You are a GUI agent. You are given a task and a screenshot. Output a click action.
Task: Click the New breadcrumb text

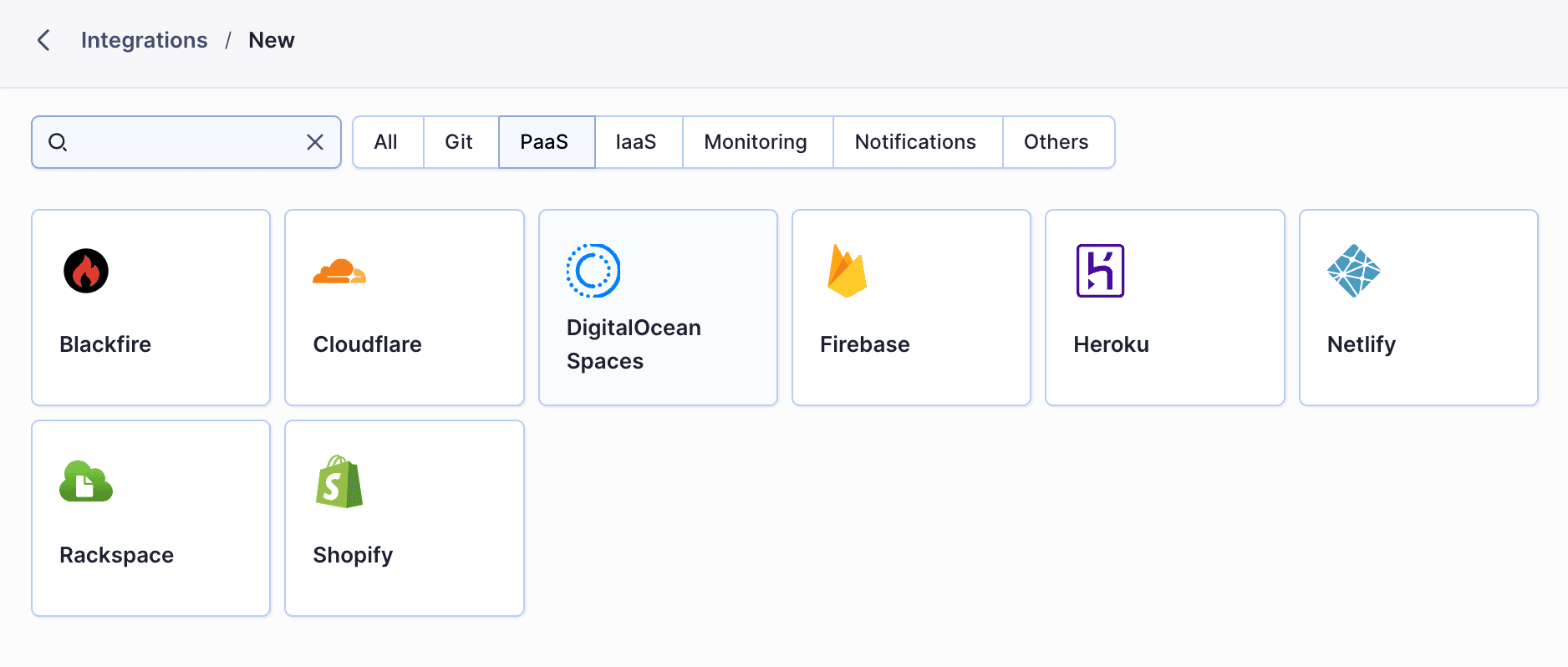tap(272, 40)
